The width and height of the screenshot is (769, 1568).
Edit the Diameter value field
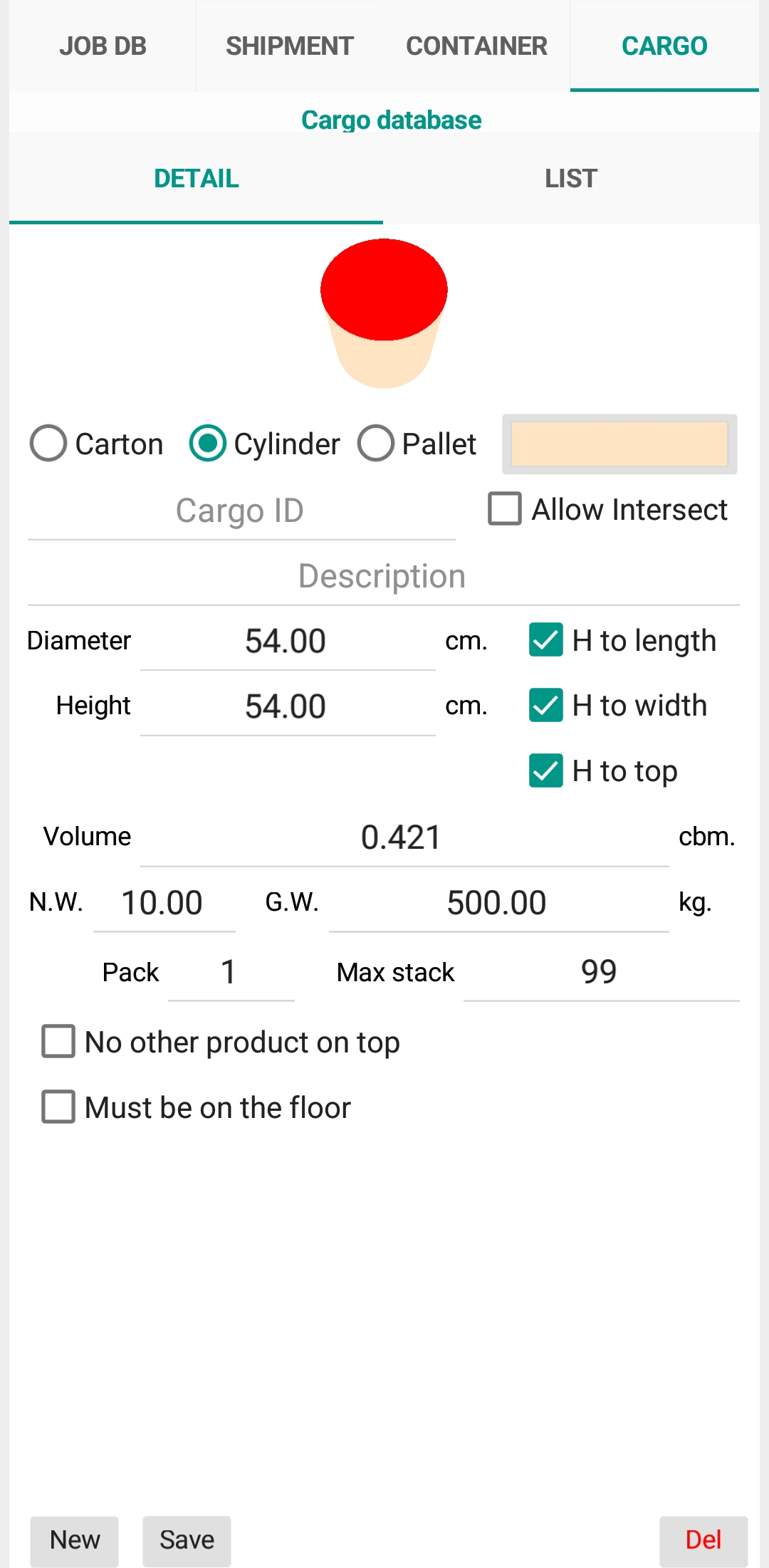288,642
